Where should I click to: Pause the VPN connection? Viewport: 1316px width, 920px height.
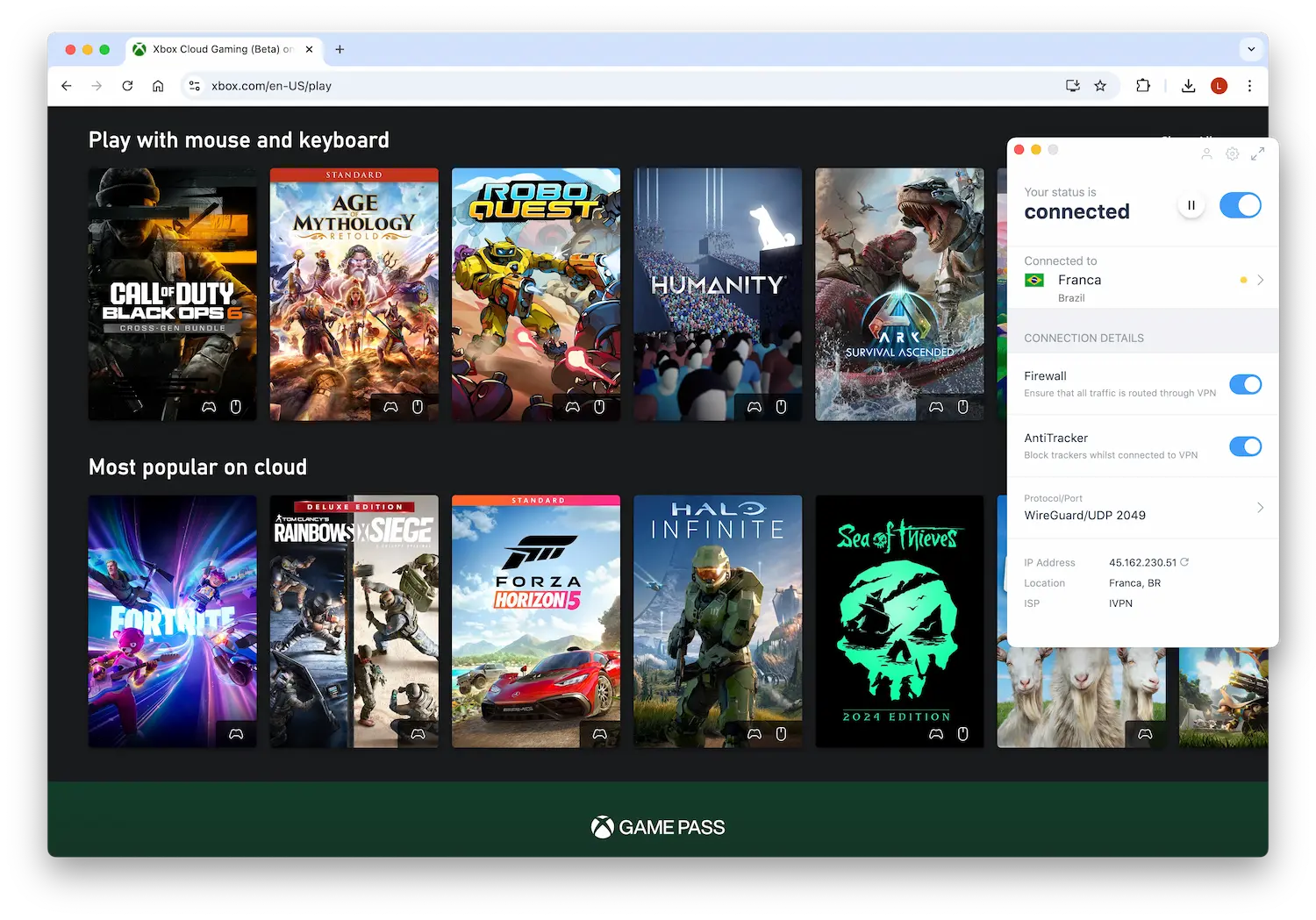1191,204
